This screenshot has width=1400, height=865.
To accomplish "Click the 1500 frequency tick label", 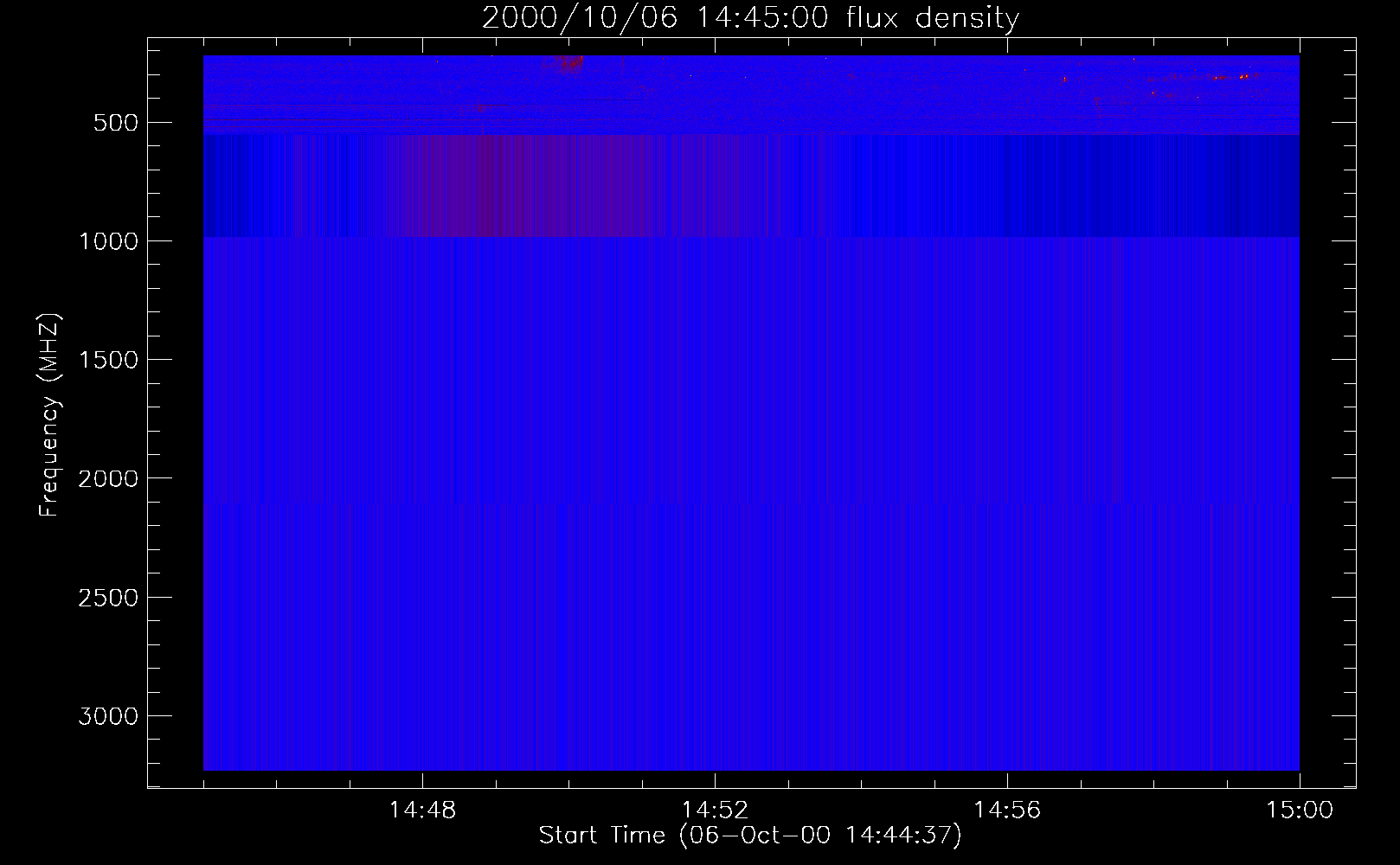I will pyautogui.click(x=108, y=360).
